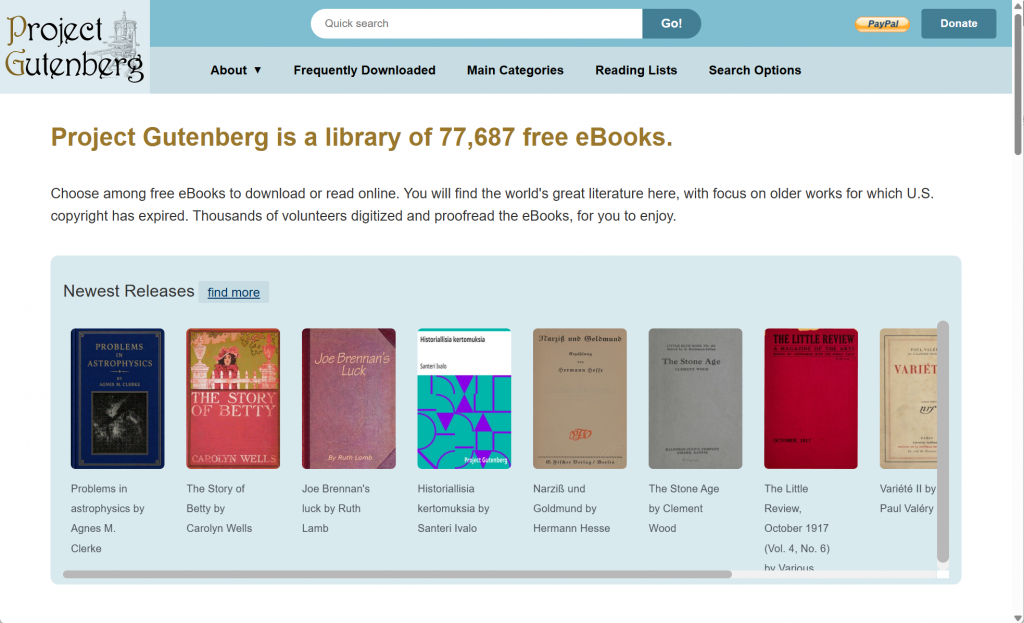The width and height of the screenshot is (1024, 623).
Task: Expand the About dropdown menu
Action: coord(236,70)
